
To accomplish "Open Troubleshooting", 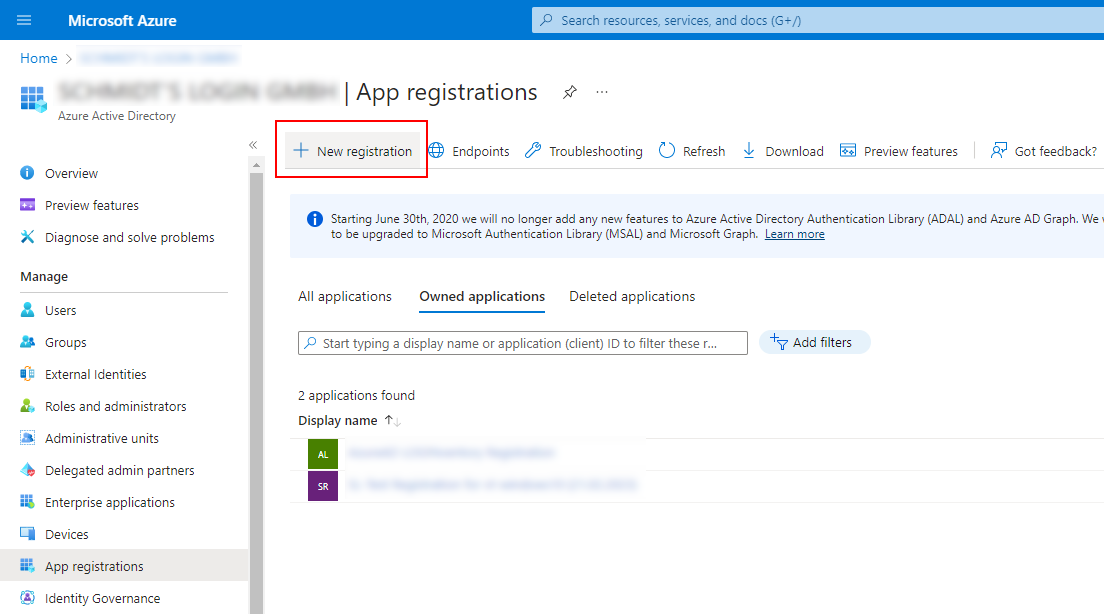I will [x=584, y=151].
